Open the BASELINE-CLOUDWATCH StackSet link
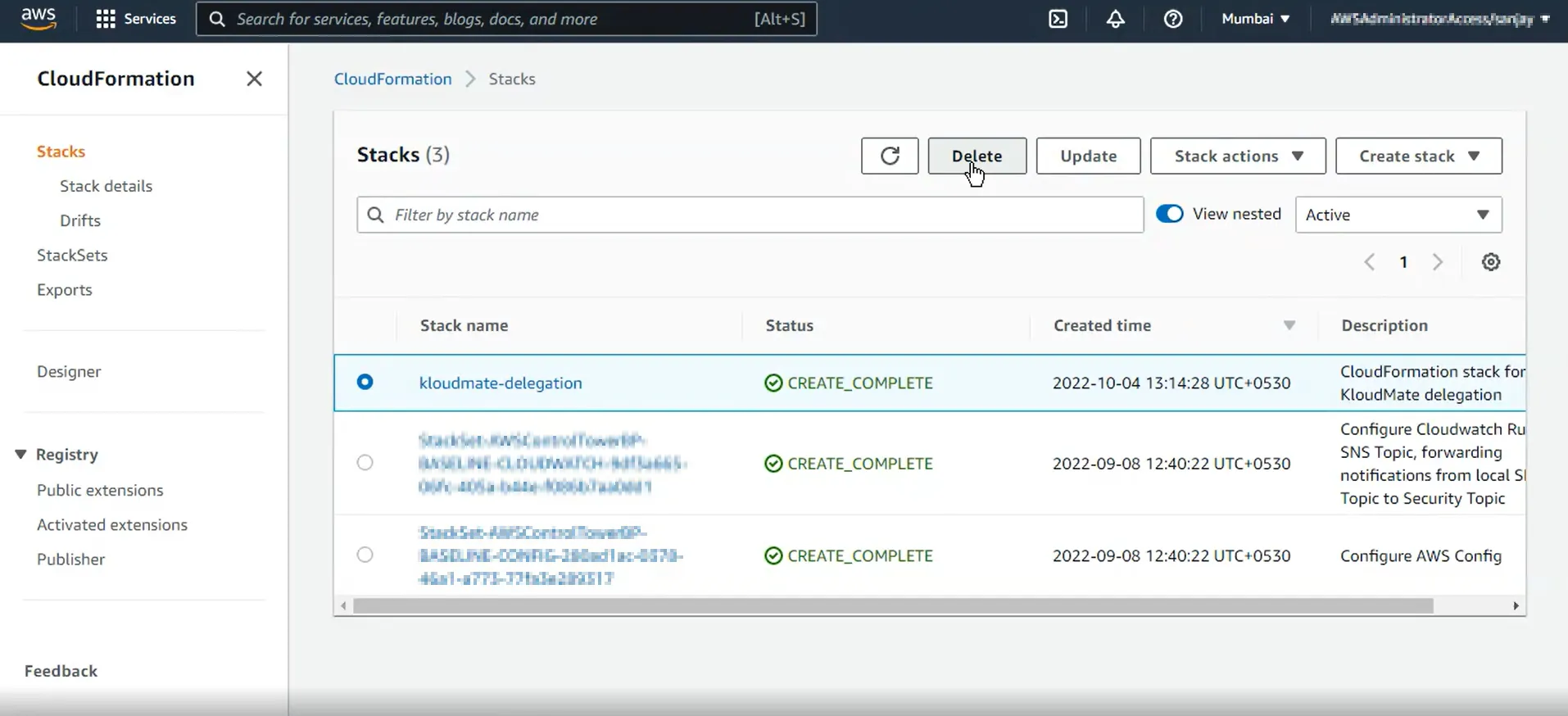 pyautogui.click(x=551, y=463)
